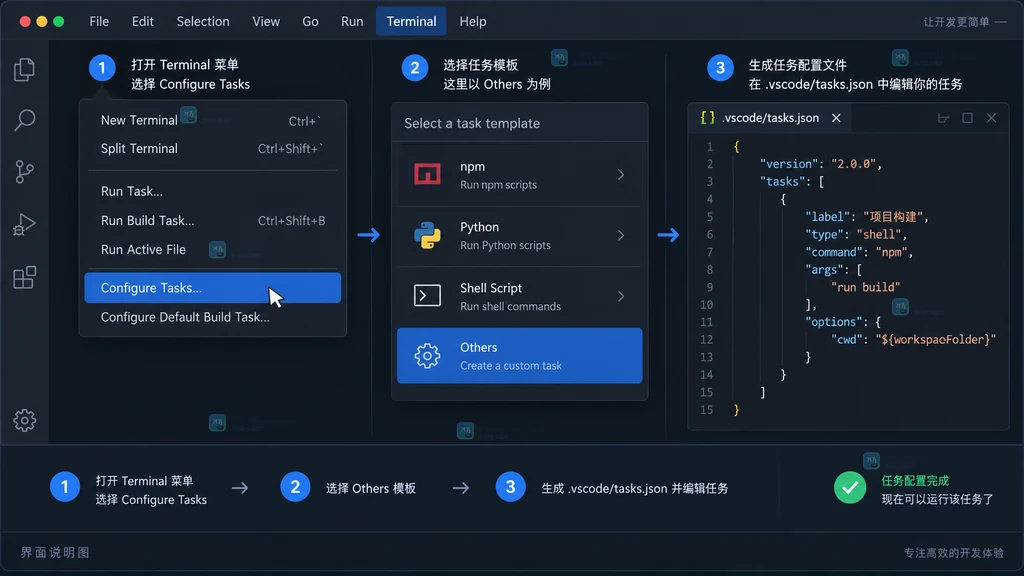This screenshot has height=576, width=1024.
Task: Open Run and Debug icon
Action: pyautogui.click(x=24, y=225)
